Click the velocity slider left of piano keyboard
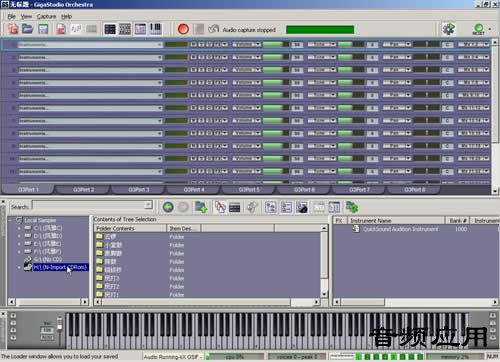 tap(60, 328)
